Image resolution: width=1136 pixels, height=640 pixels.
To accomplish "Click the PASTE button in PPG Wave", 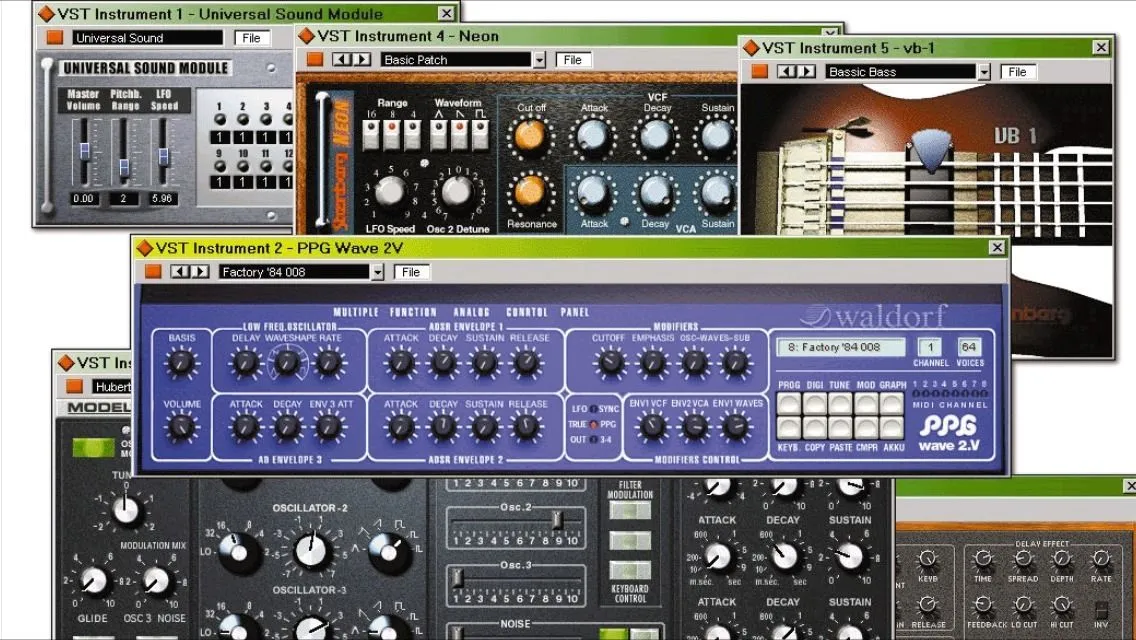I will pyautogui.click(x=840, y=428).
